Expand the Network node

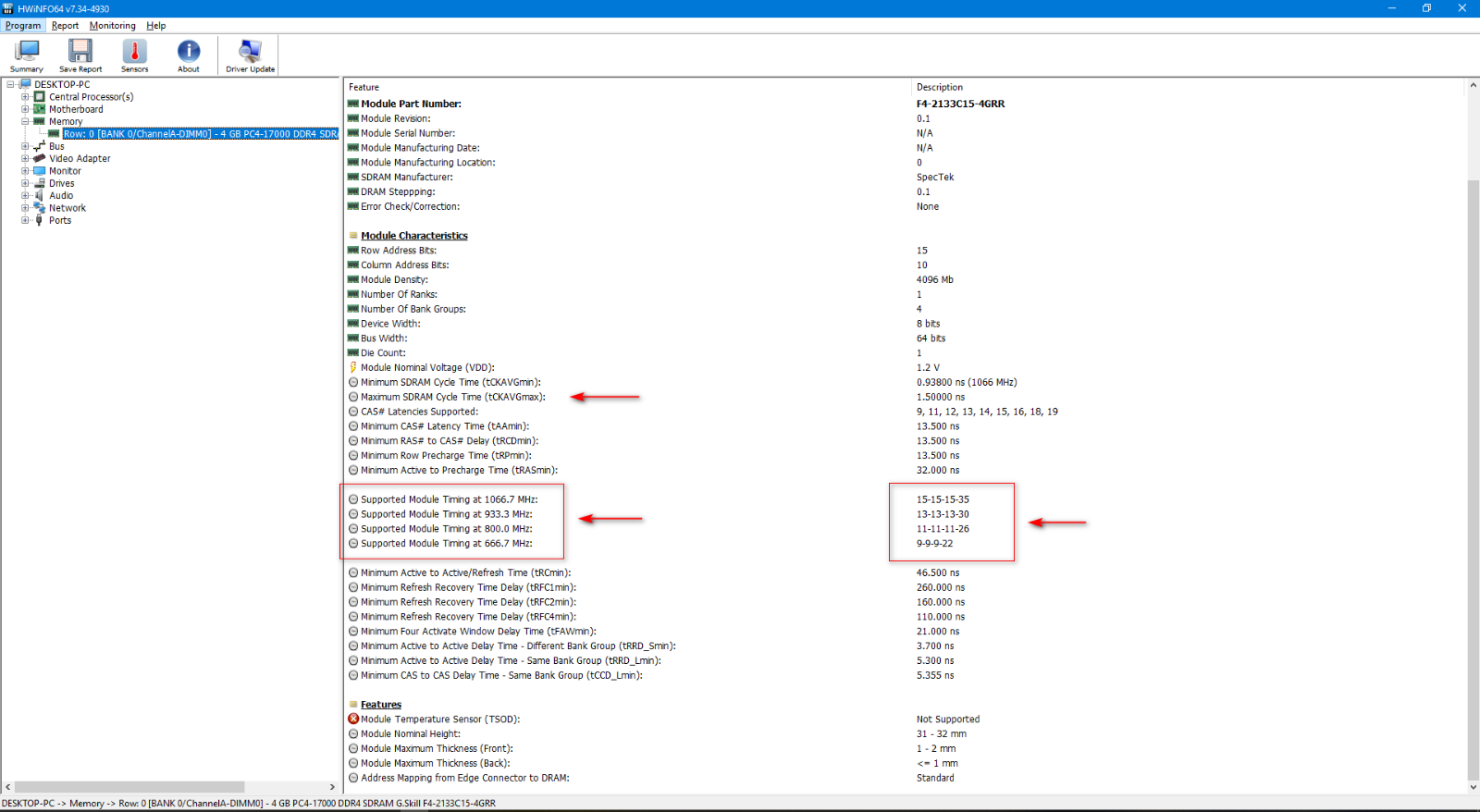click(25, 208)
